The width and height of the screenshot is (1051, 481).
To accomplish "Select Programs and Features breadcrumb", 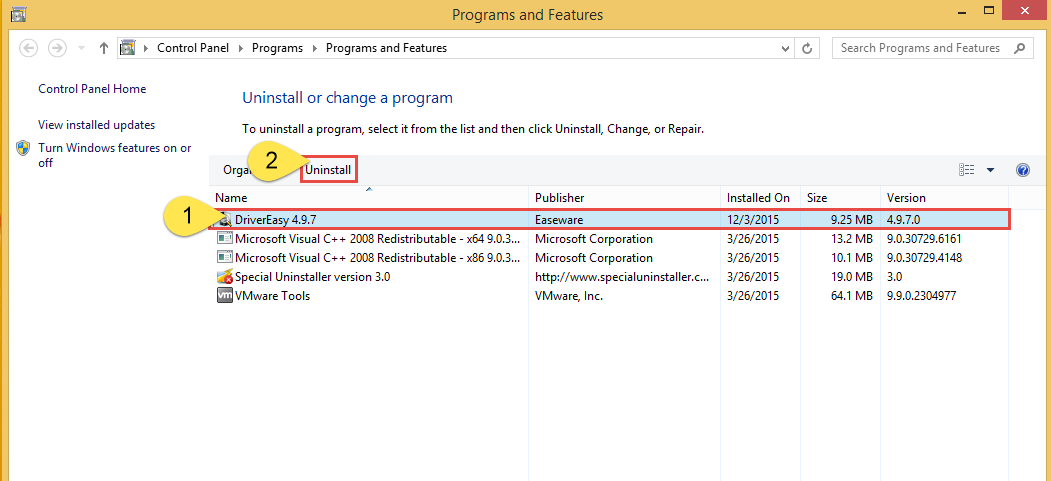I will pos(386,48).
